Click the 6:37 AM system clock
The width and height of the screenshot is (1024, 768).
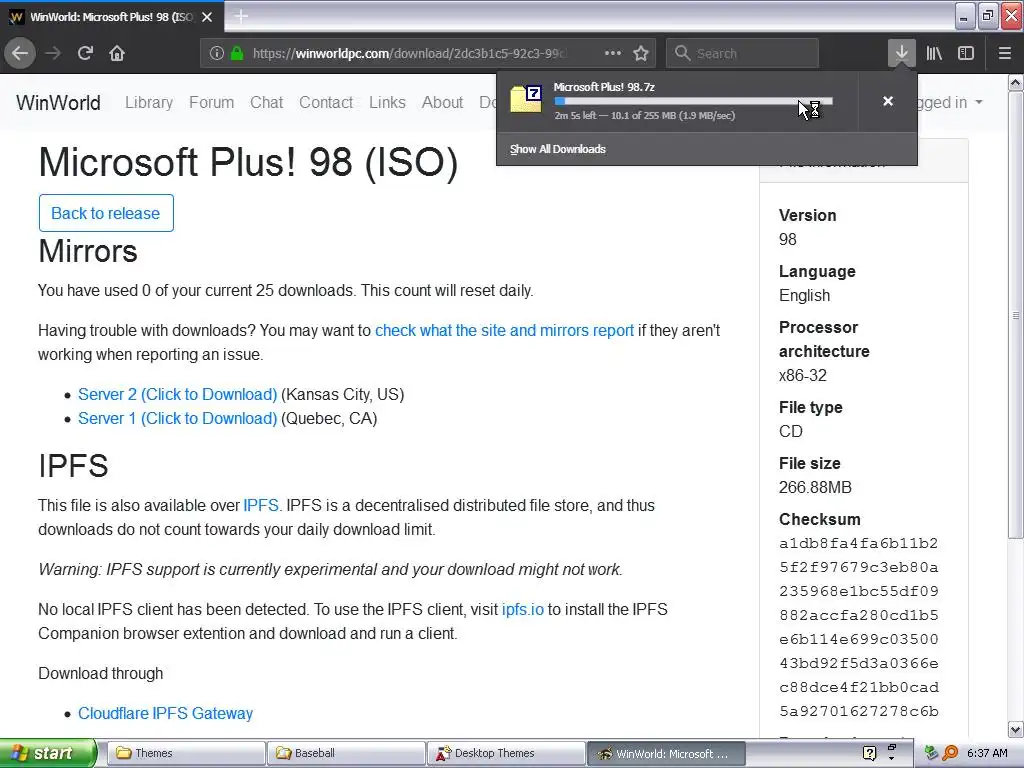tap(987, 753)
